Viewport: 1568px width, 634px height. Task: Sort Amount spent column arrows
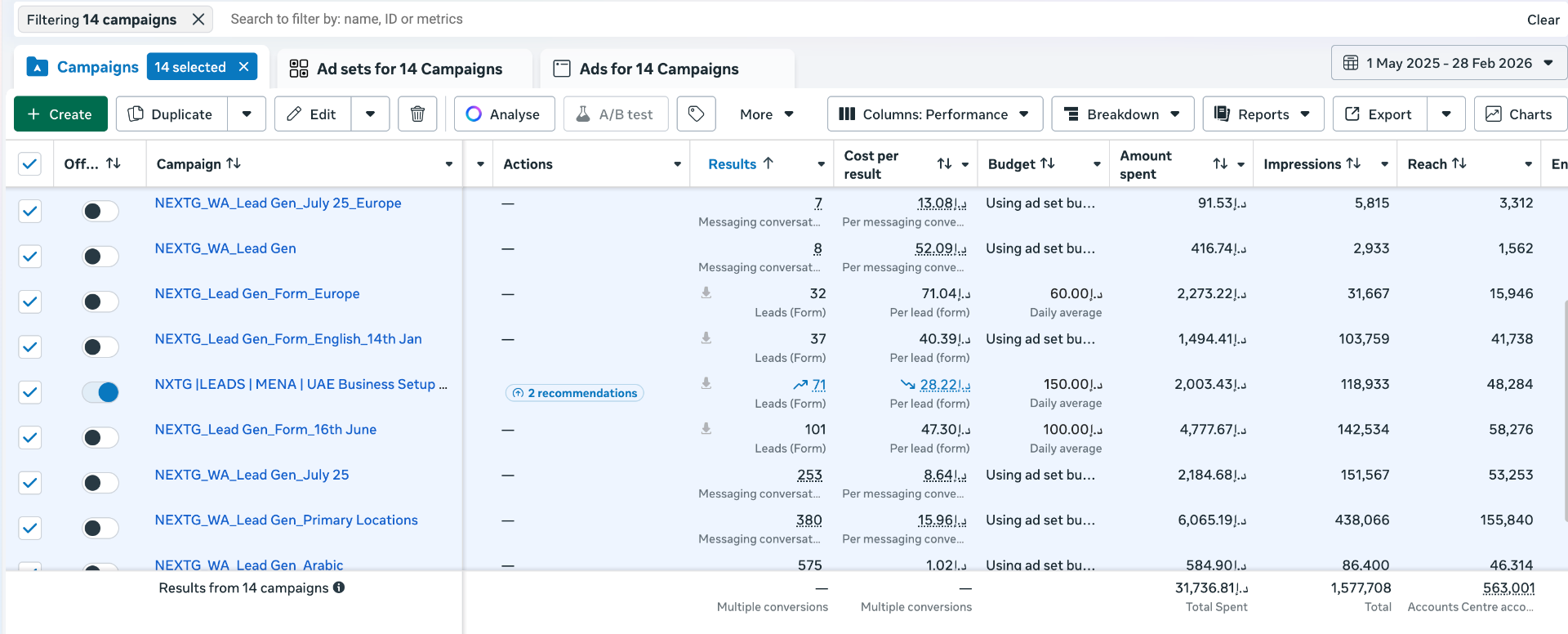click(1220, 164)
